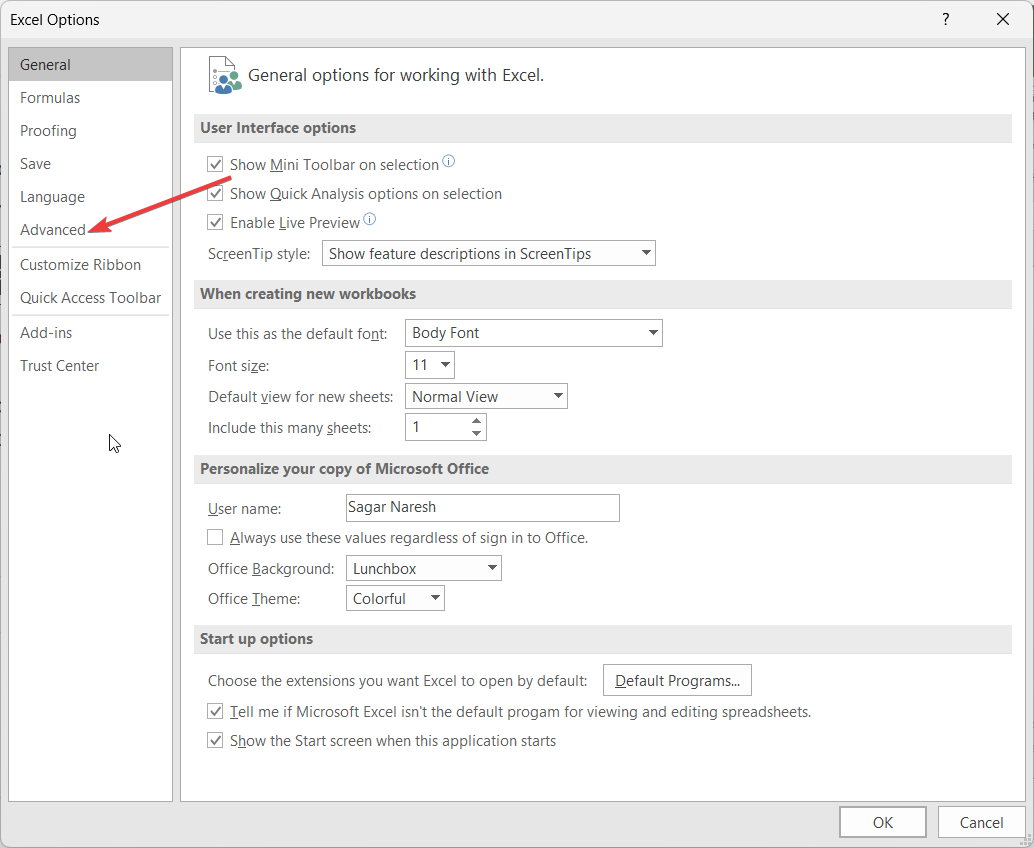The width and height of the screenshot is (1034, 848).
Task: Click the ScreenTip style label
Action: [259, 254]
